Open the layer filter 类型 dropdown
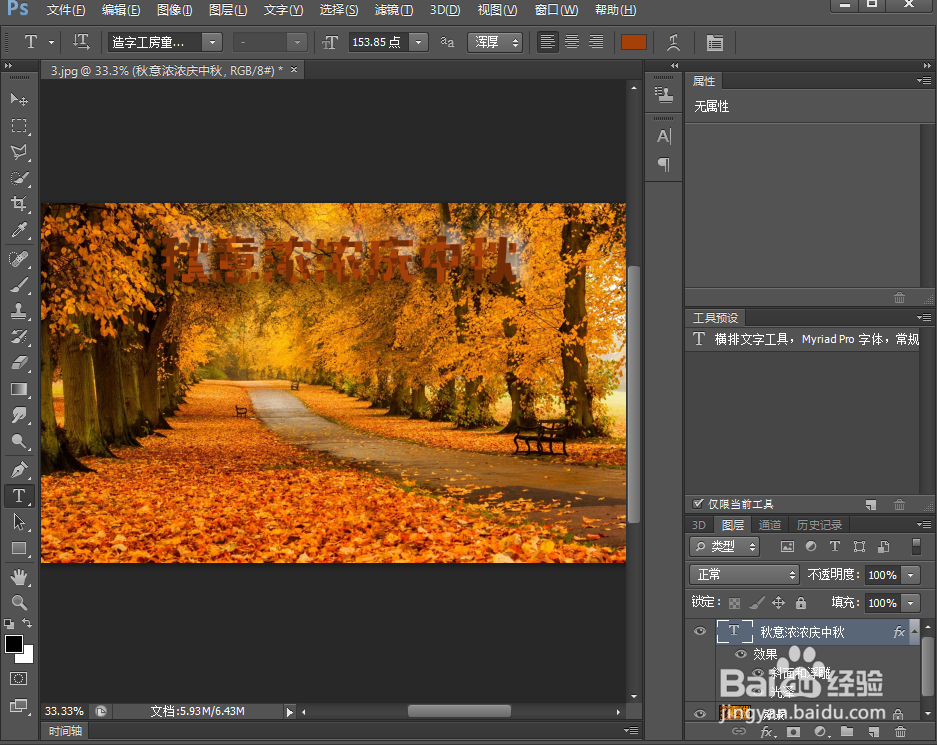This screenshot has width=937, height=745. 725,546
